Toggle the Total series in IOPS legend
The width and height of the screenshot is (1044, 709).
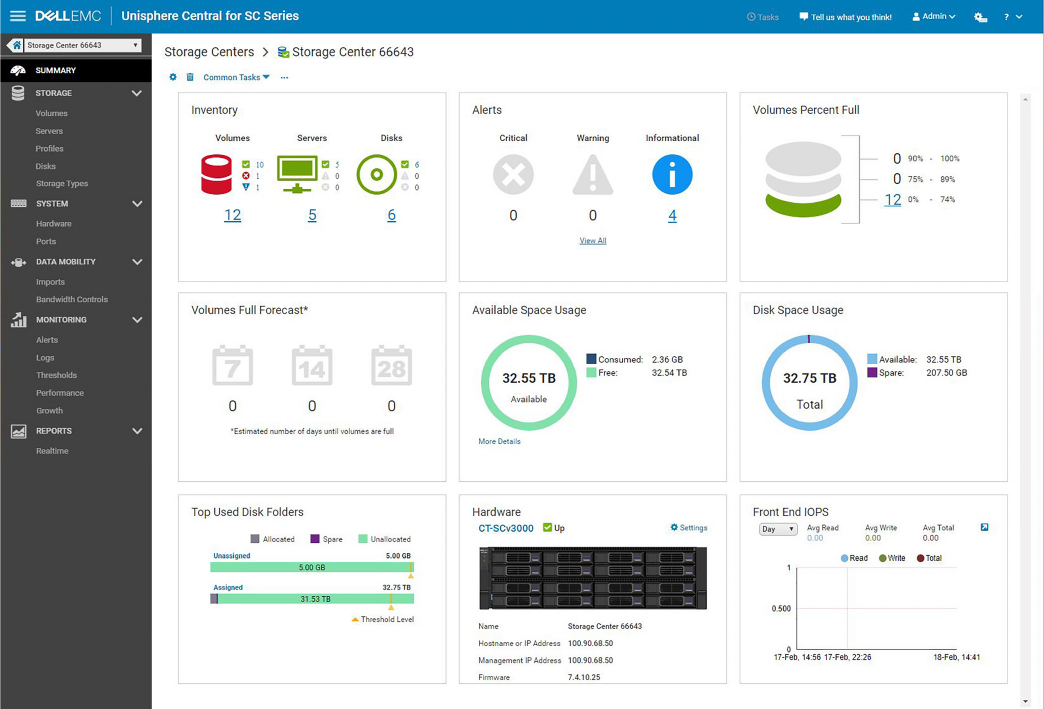pos(929,558)
